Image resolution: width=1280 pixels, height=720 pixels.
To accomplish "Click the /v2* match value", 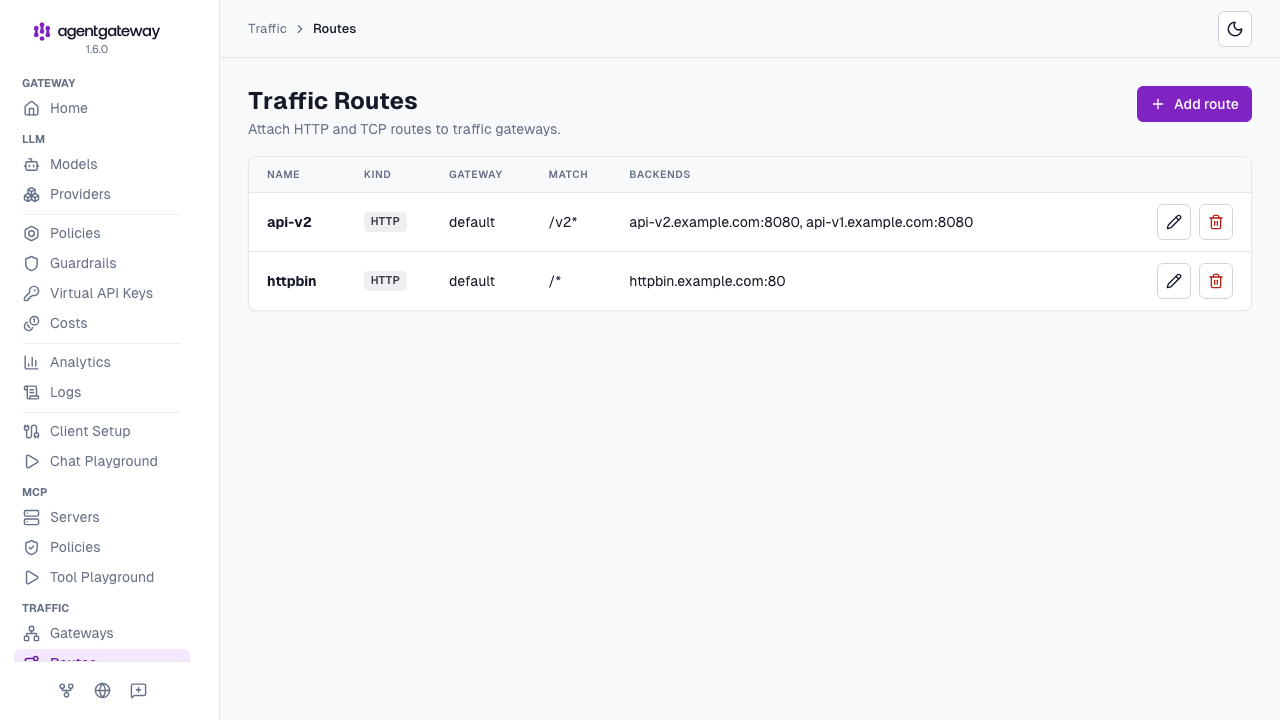I will (x=563, y=222).
